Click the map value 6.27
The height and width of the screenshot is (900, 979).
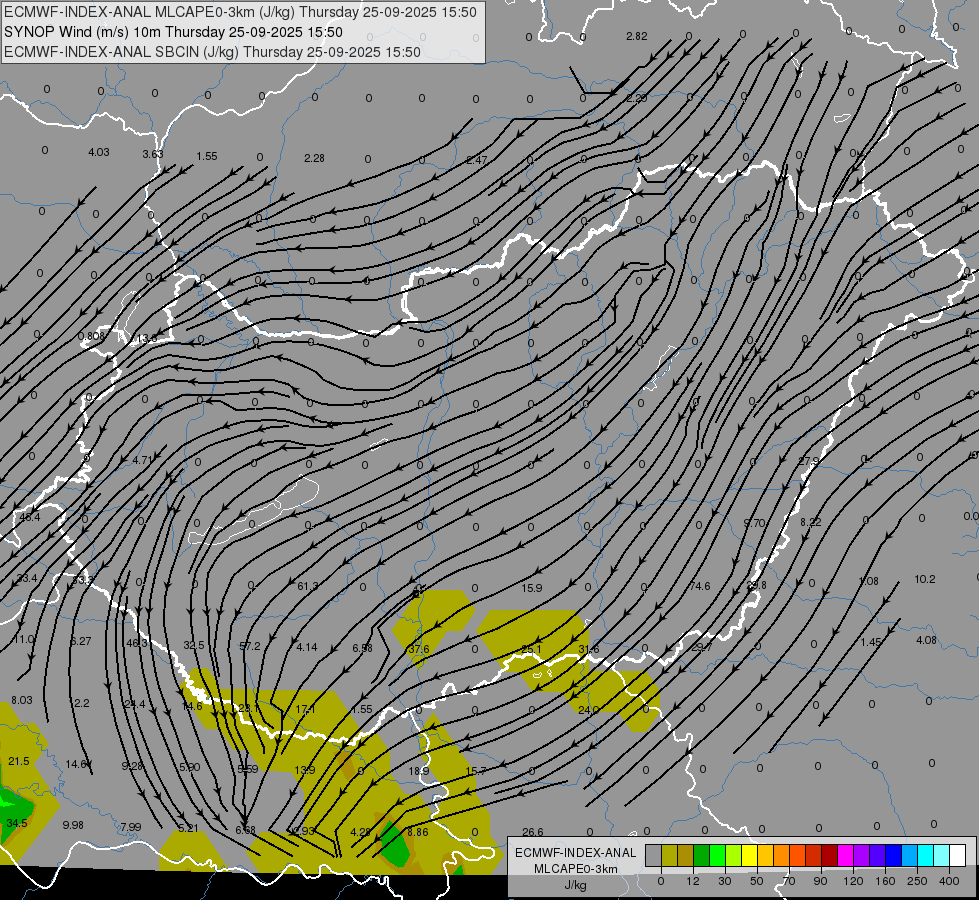[x=81, y=641]
